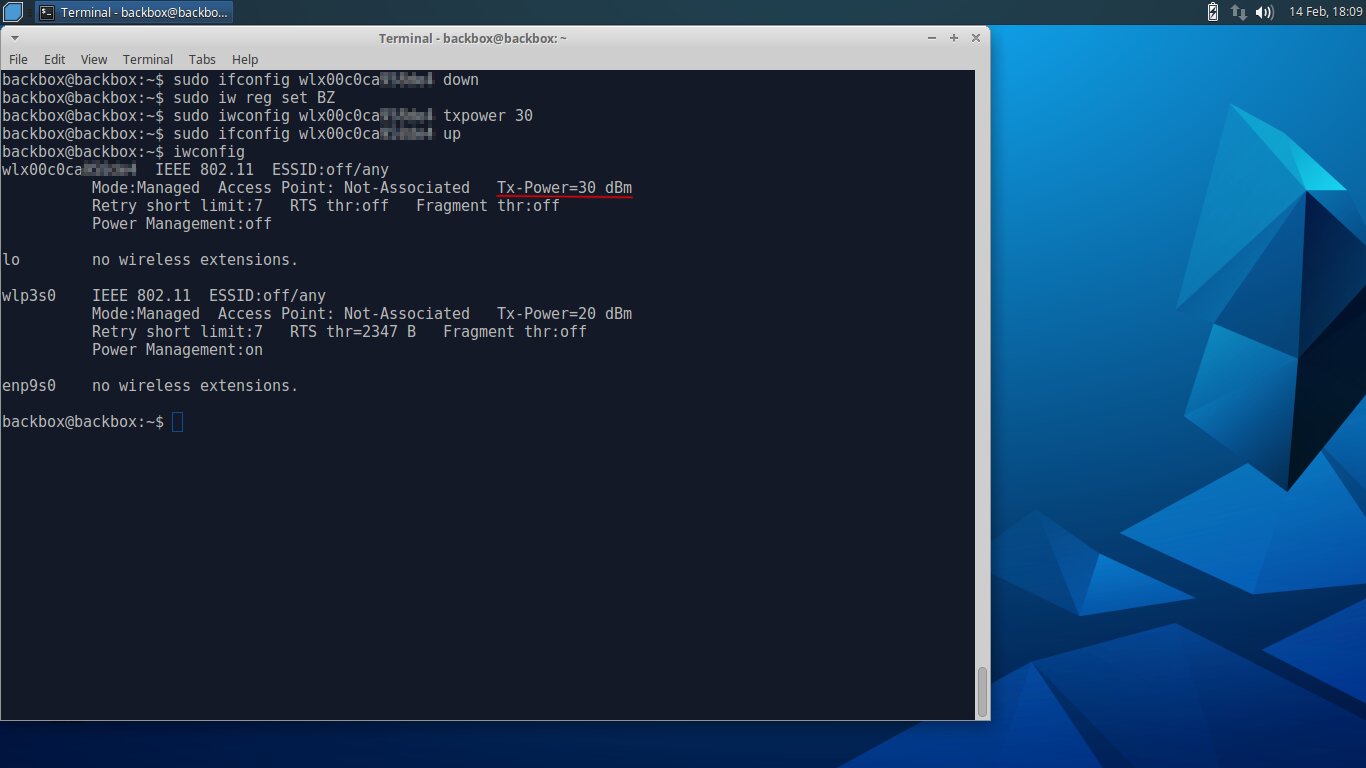Image resolution: width=1366 pixels, height=768 pixels.
Task: Click the Terminal window title bar text
Action: pyautogui.click(x=472, y=38)
